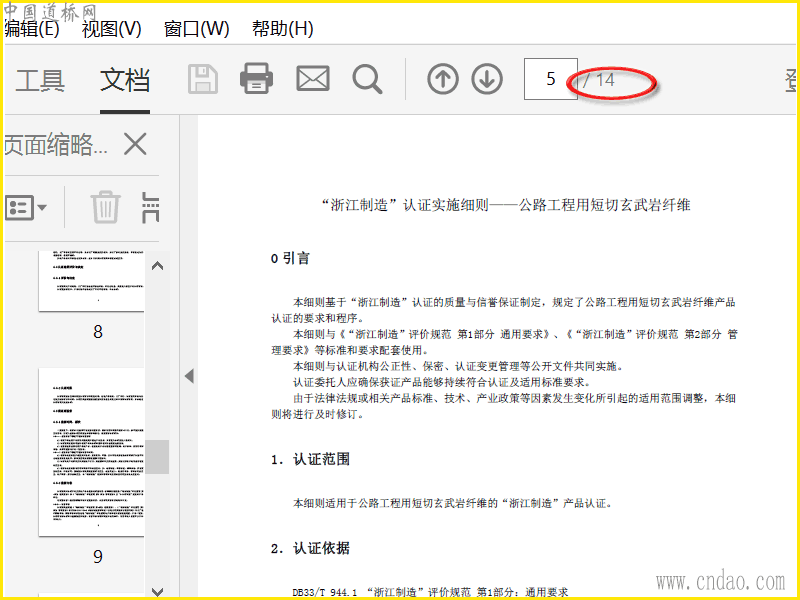Screen dimensions: 800x600
Task: Open thumbnail panel options dropdown
Action: (26, 208)
